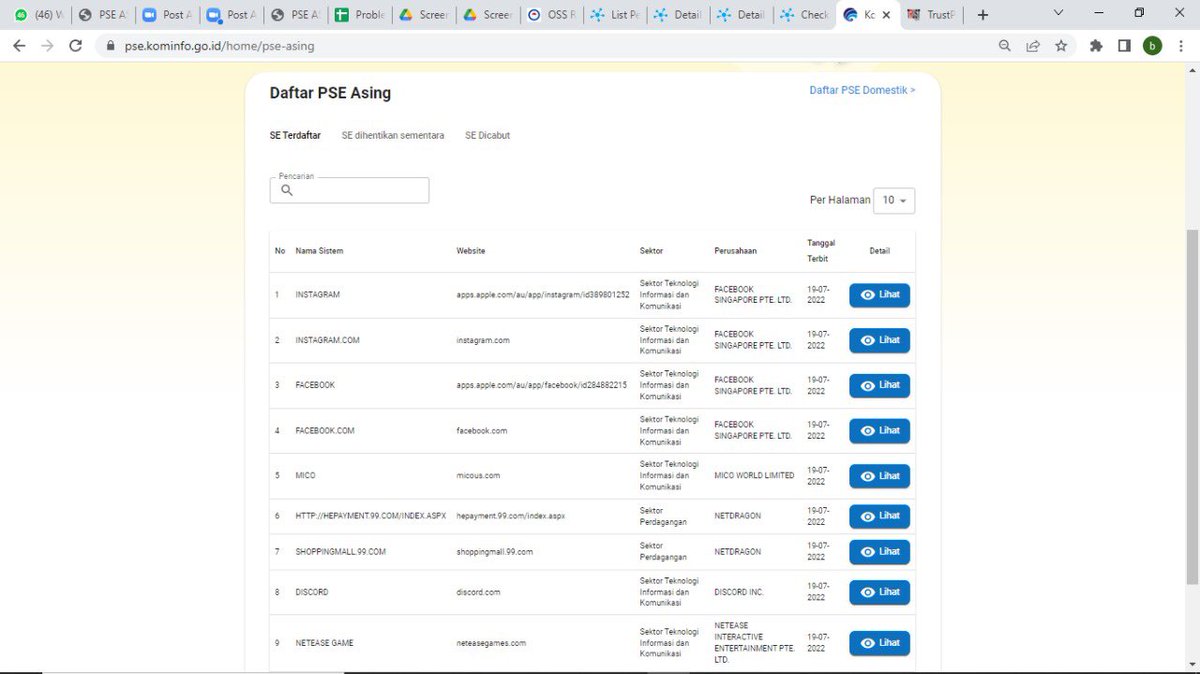The width and height of the screenshot is (1200, 674).
Task: Focus the Pencarian search field
Action: click(349, 190)
